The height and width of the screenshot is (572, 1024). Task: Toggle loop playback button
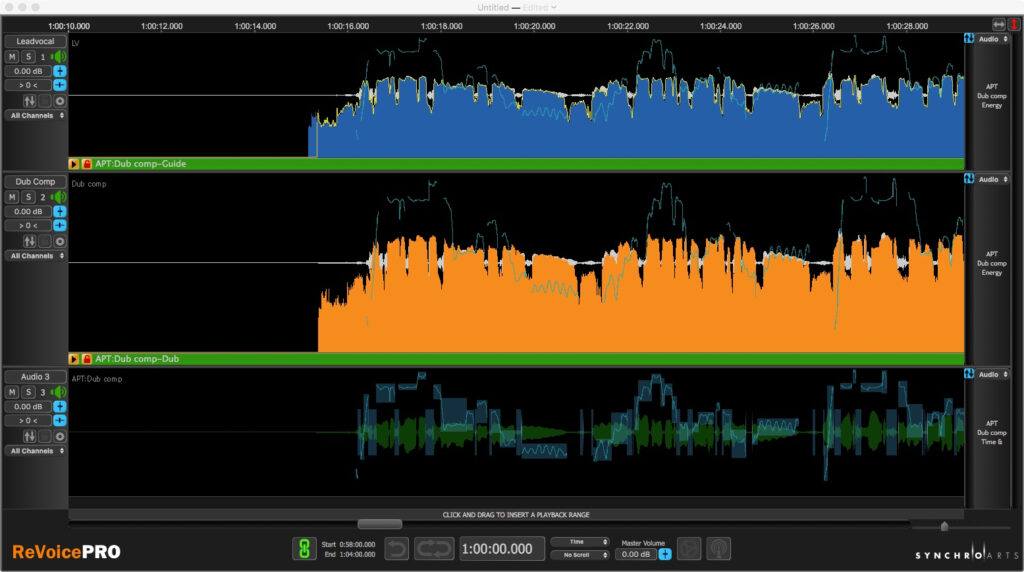434,549
